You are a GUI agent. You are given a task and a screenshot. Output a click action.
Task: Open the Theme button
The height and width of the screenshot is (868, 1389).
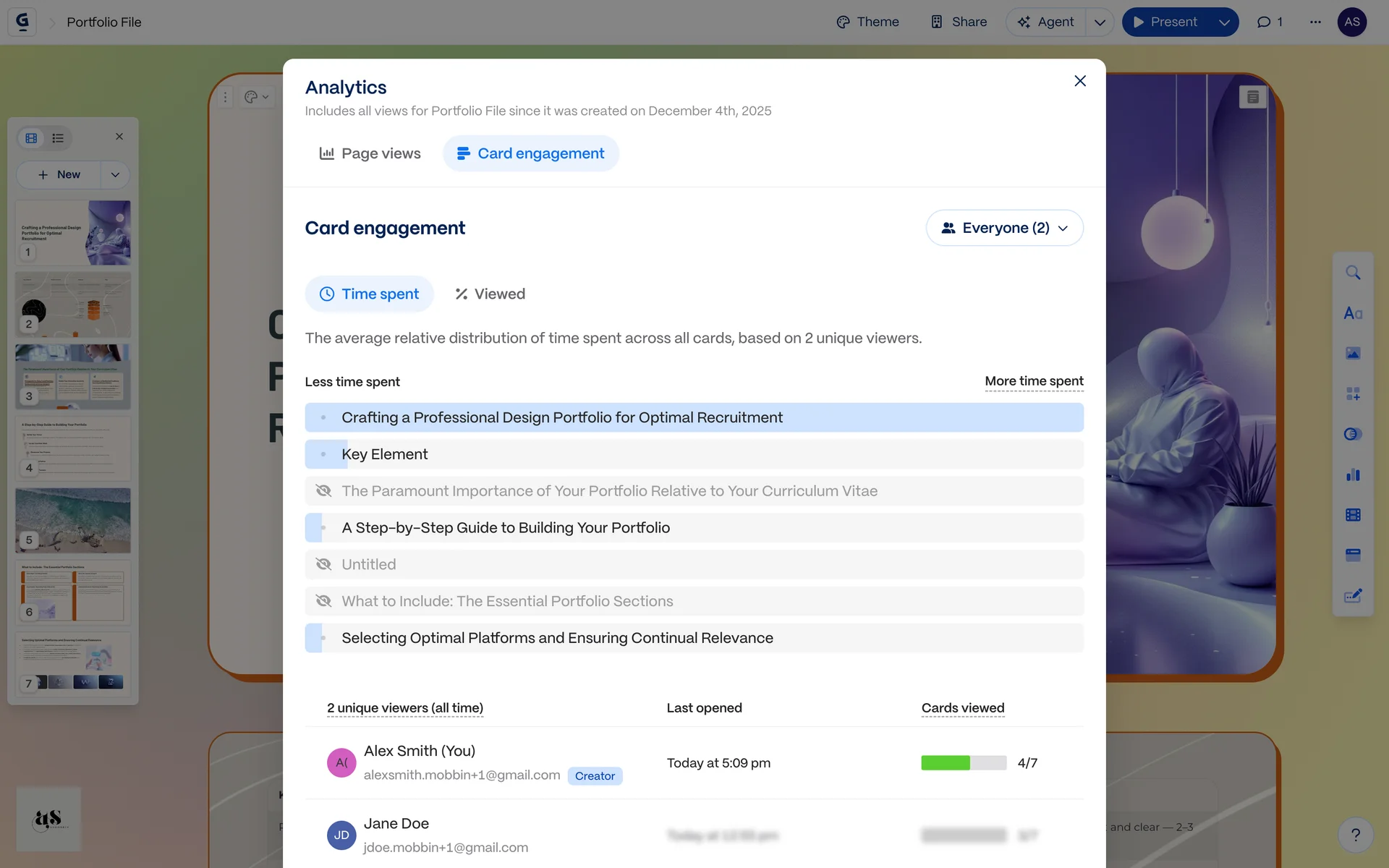pos(867,22)
